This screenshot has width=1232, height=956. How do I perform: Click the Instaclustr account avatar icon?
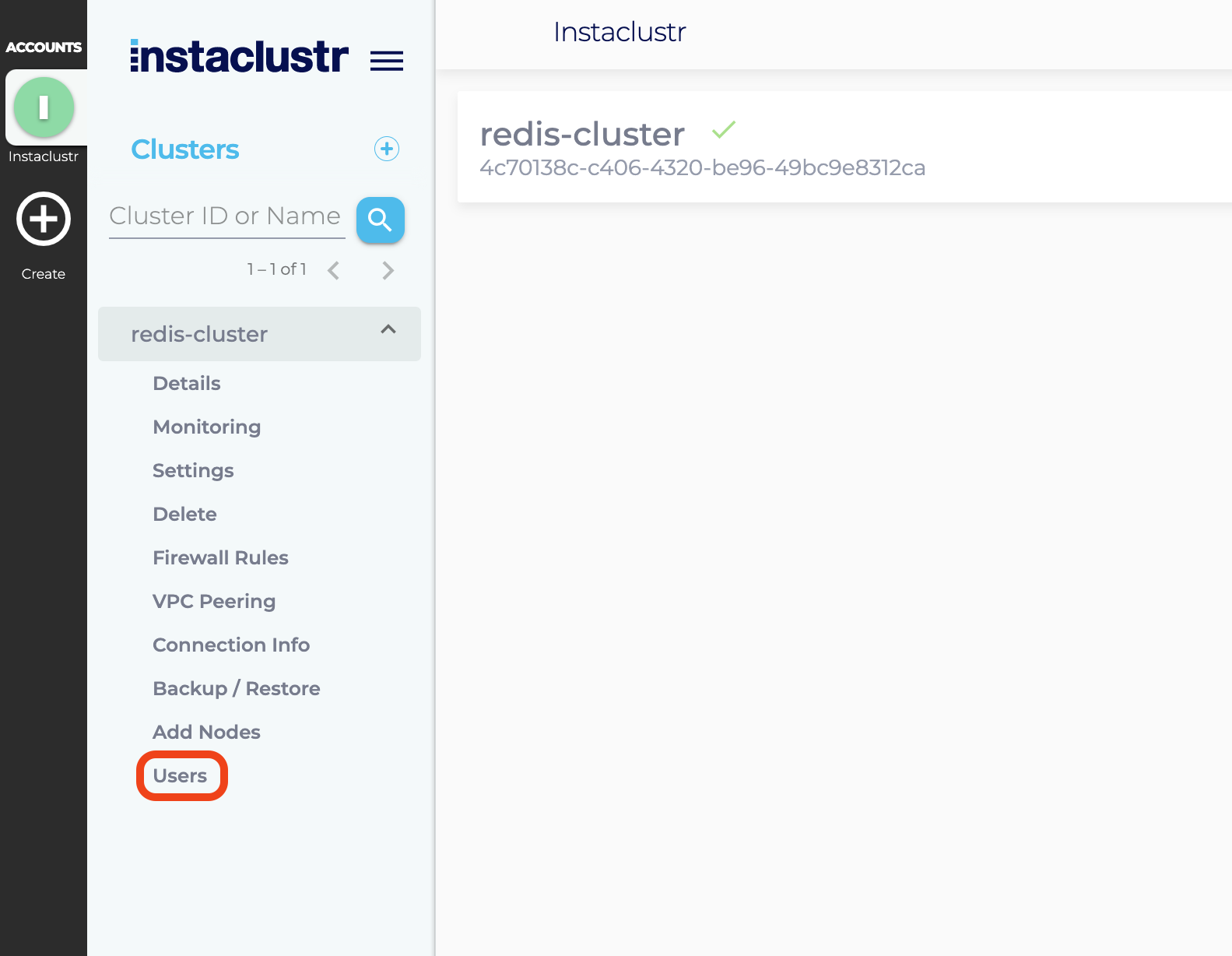pyautogui.click(x=44, y=107)
